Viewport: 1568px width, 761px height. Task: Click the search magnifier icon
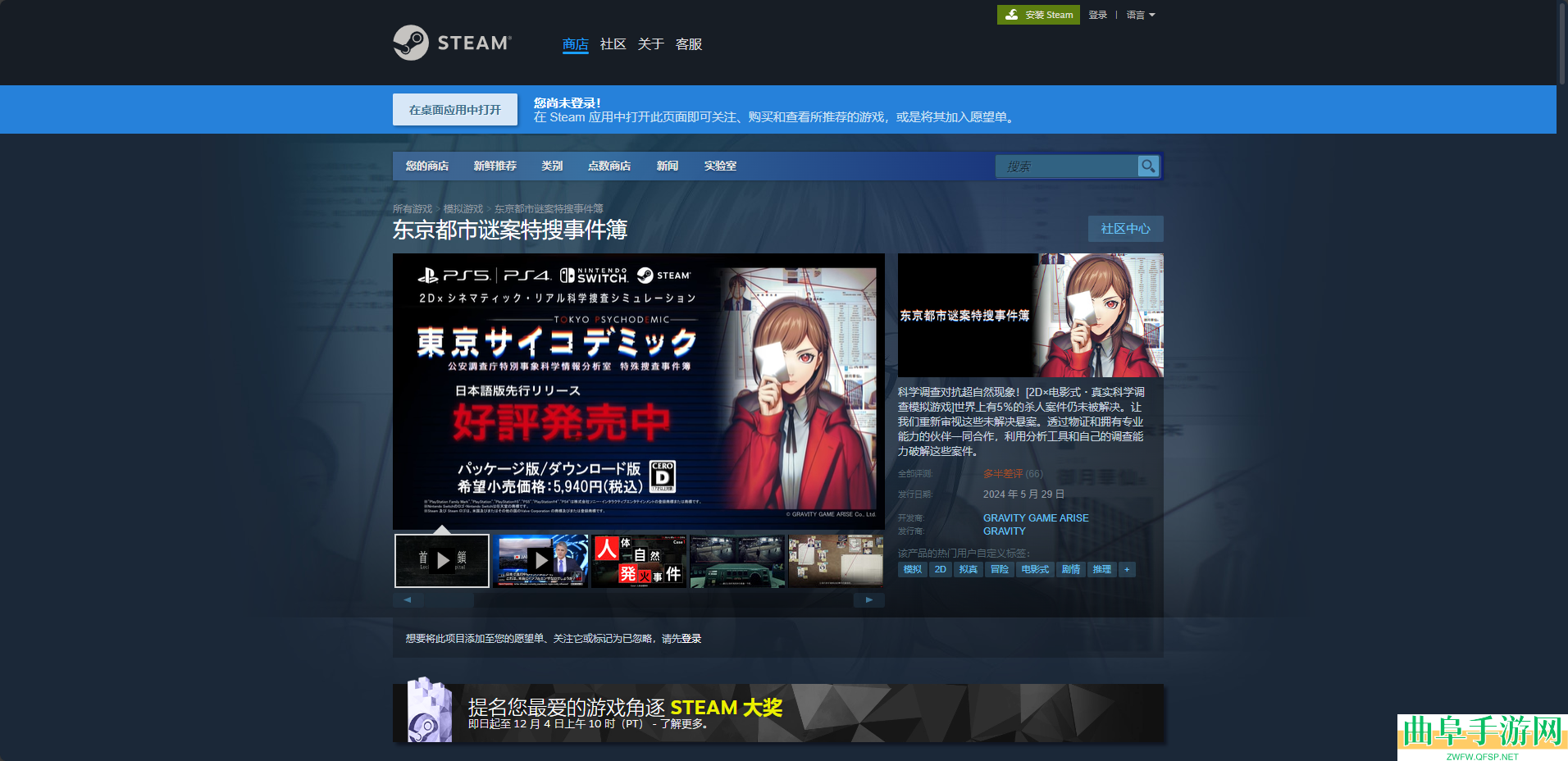1148,166
